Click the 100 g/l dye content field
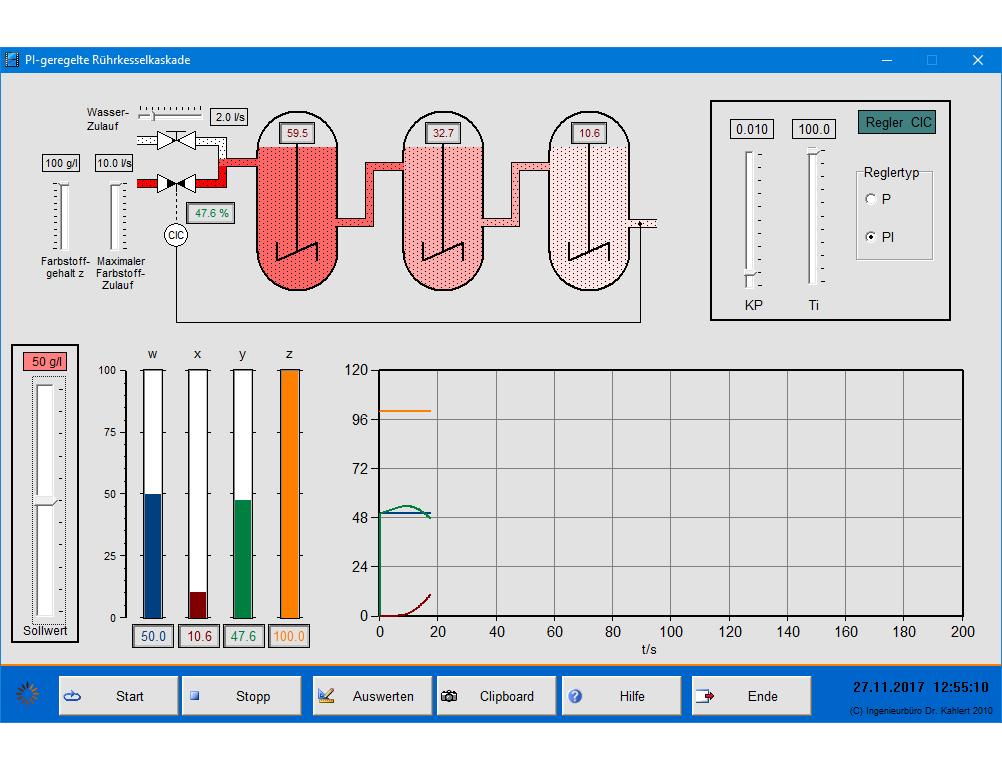 pos(61,163)
